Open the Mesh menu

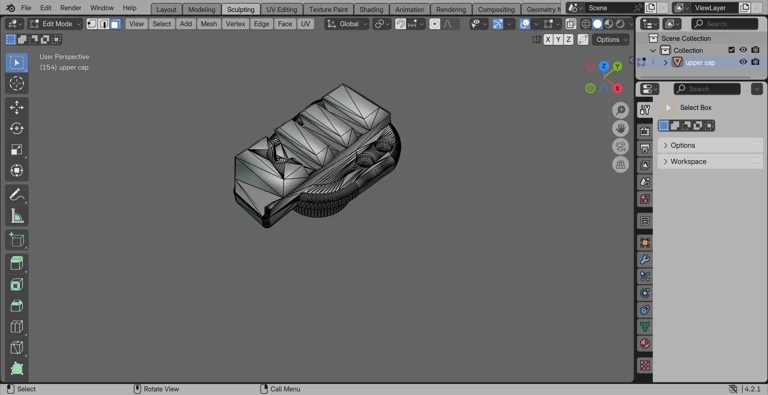pyautogui.click(x=209, y=24)
